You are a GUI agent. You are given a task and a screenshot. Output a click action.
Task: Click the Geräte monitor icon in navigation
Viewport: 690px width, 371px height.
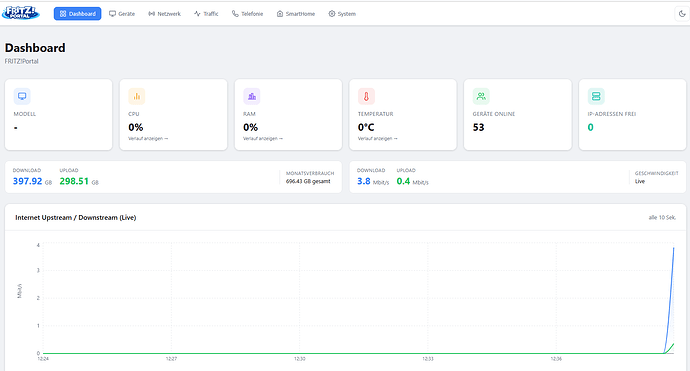click(x=113, y=14)
